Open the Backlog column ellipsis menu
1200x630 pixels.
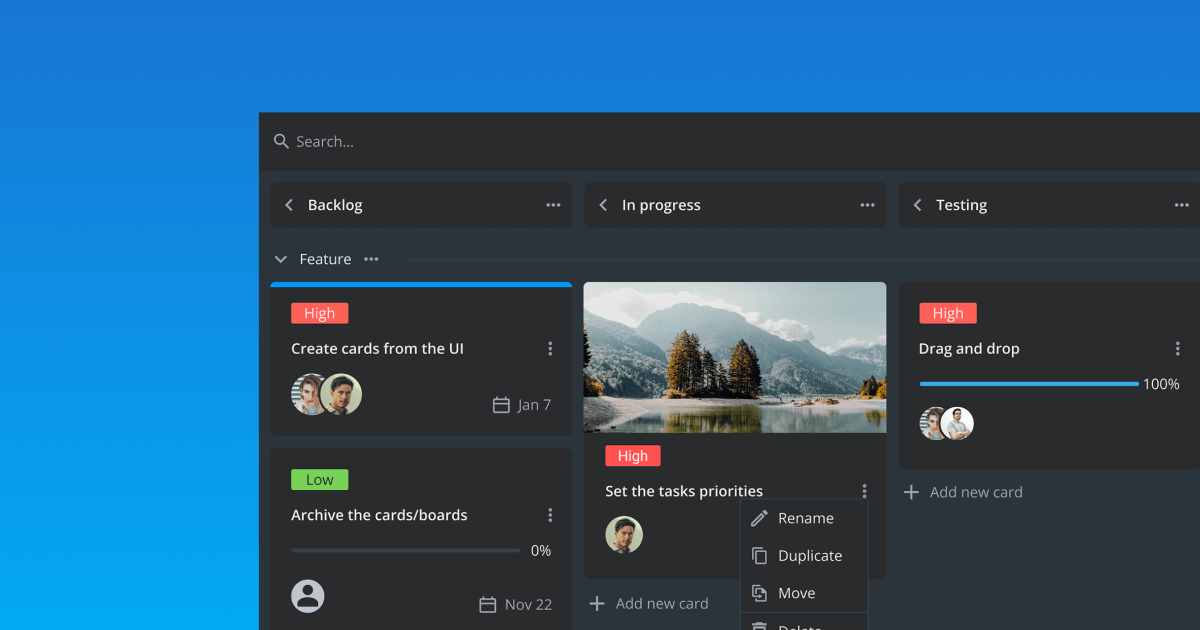[553, 204]
